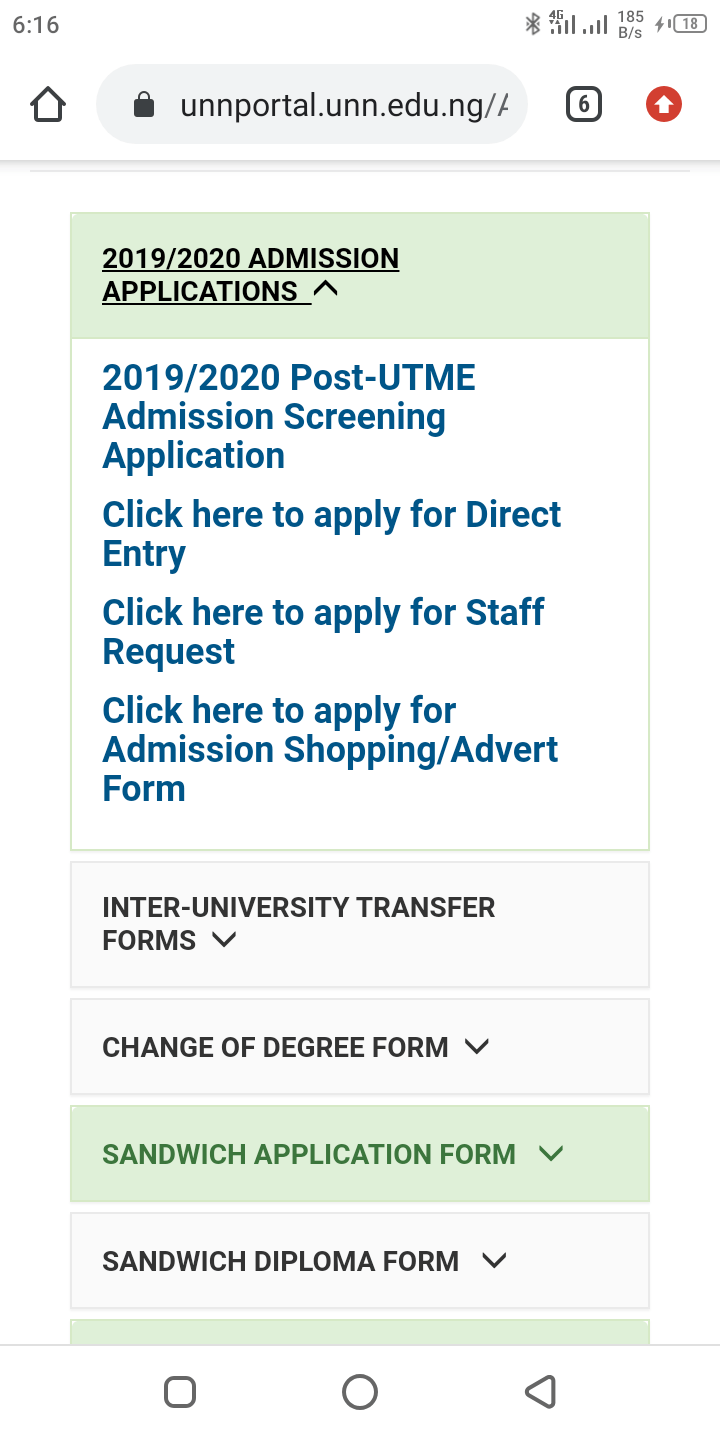This screenshot has width=720, height=1440.
Task: Tap the padlock site security icon
Action: 144,105
